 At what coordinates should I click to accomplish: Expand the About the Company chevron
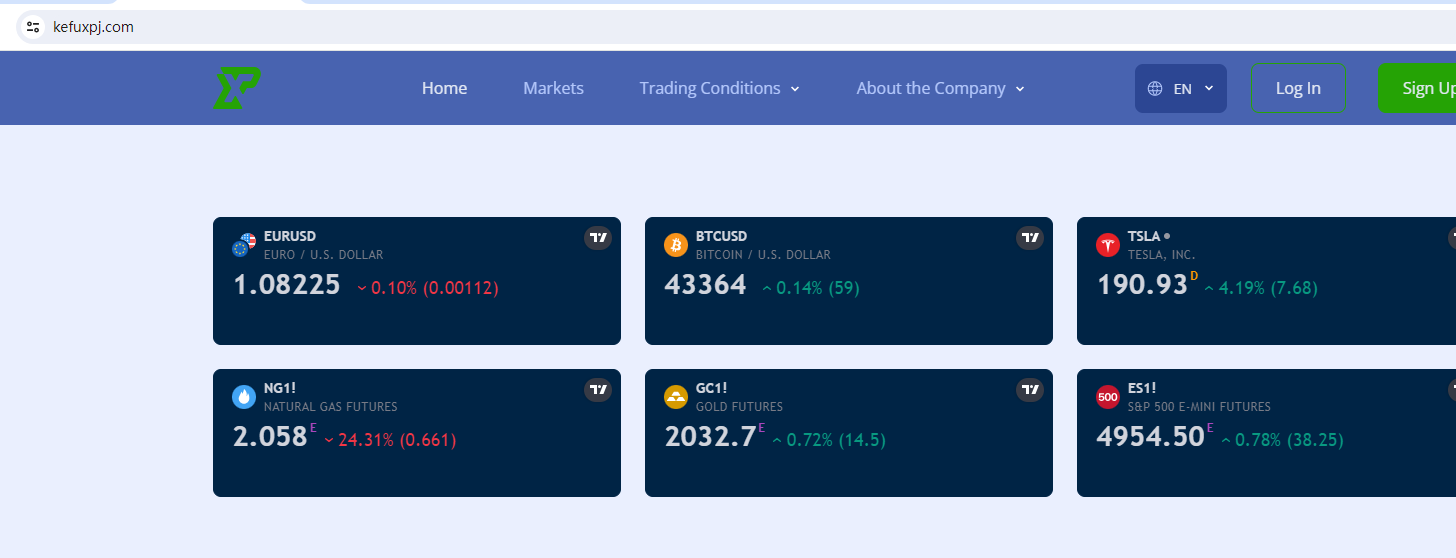click(x=1020, y=89)
